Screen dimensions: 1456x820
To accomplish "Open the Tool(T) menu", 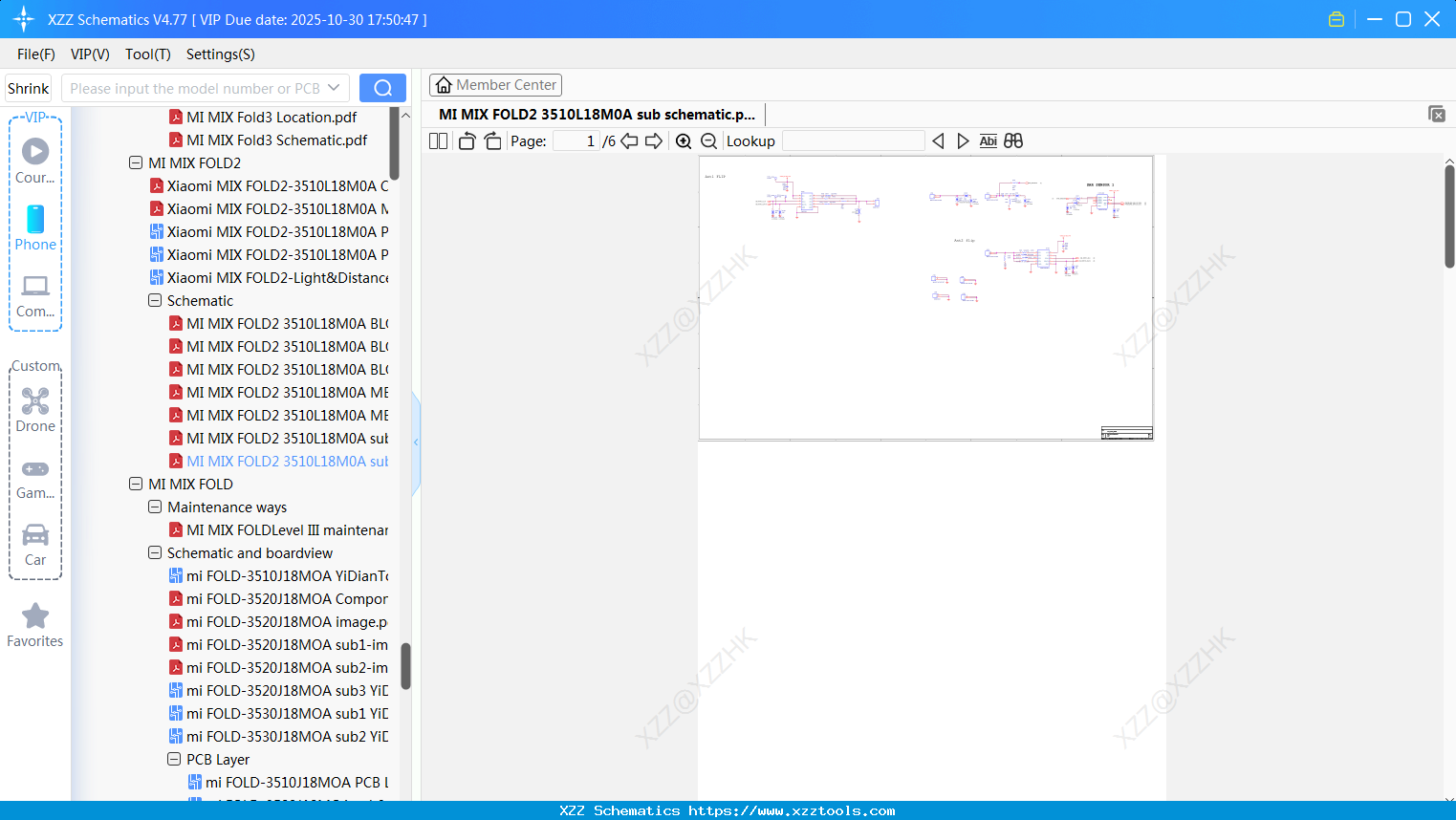I will pyautogui.click(x=148, y=54).
